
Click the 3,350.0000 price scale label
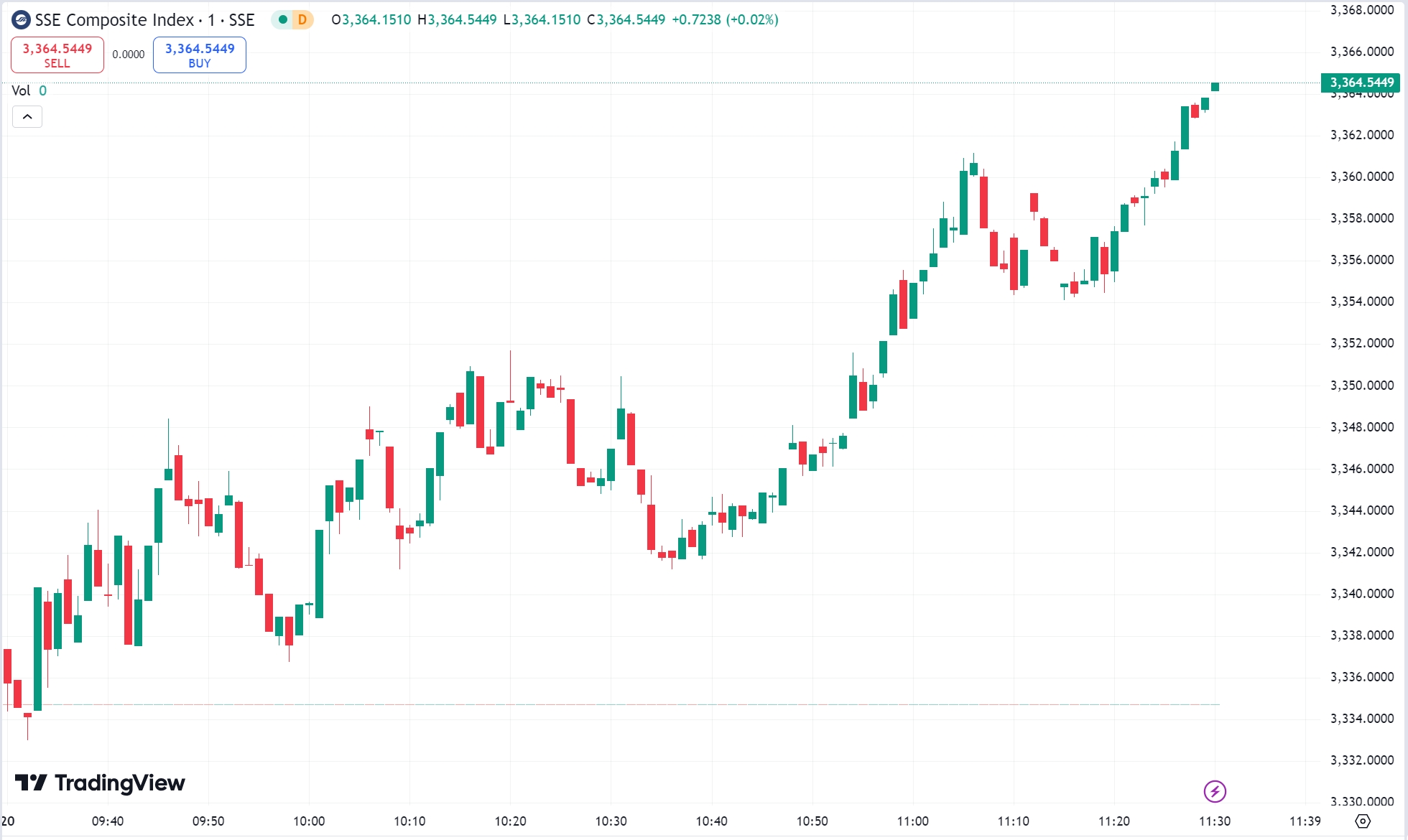pyautogui.click(x=1362, y=386)
